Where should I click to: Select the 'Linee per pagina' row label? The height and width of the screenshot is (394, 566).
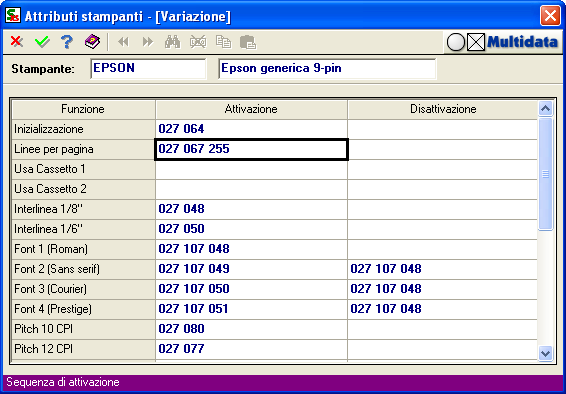pos(83,149)
